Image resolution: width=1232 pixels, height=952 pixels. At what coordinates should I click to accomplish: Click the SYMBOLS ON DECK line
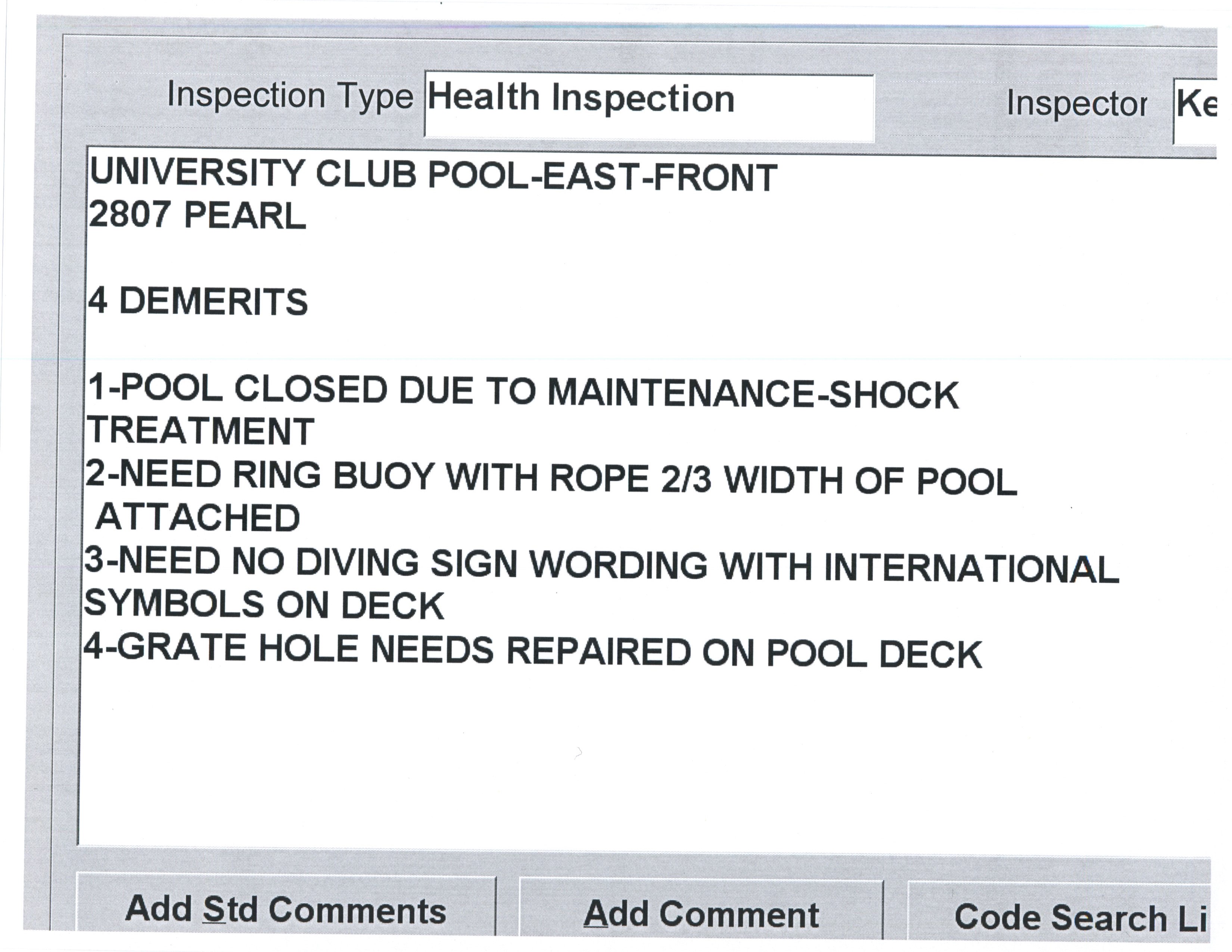[x=264, y=605]
